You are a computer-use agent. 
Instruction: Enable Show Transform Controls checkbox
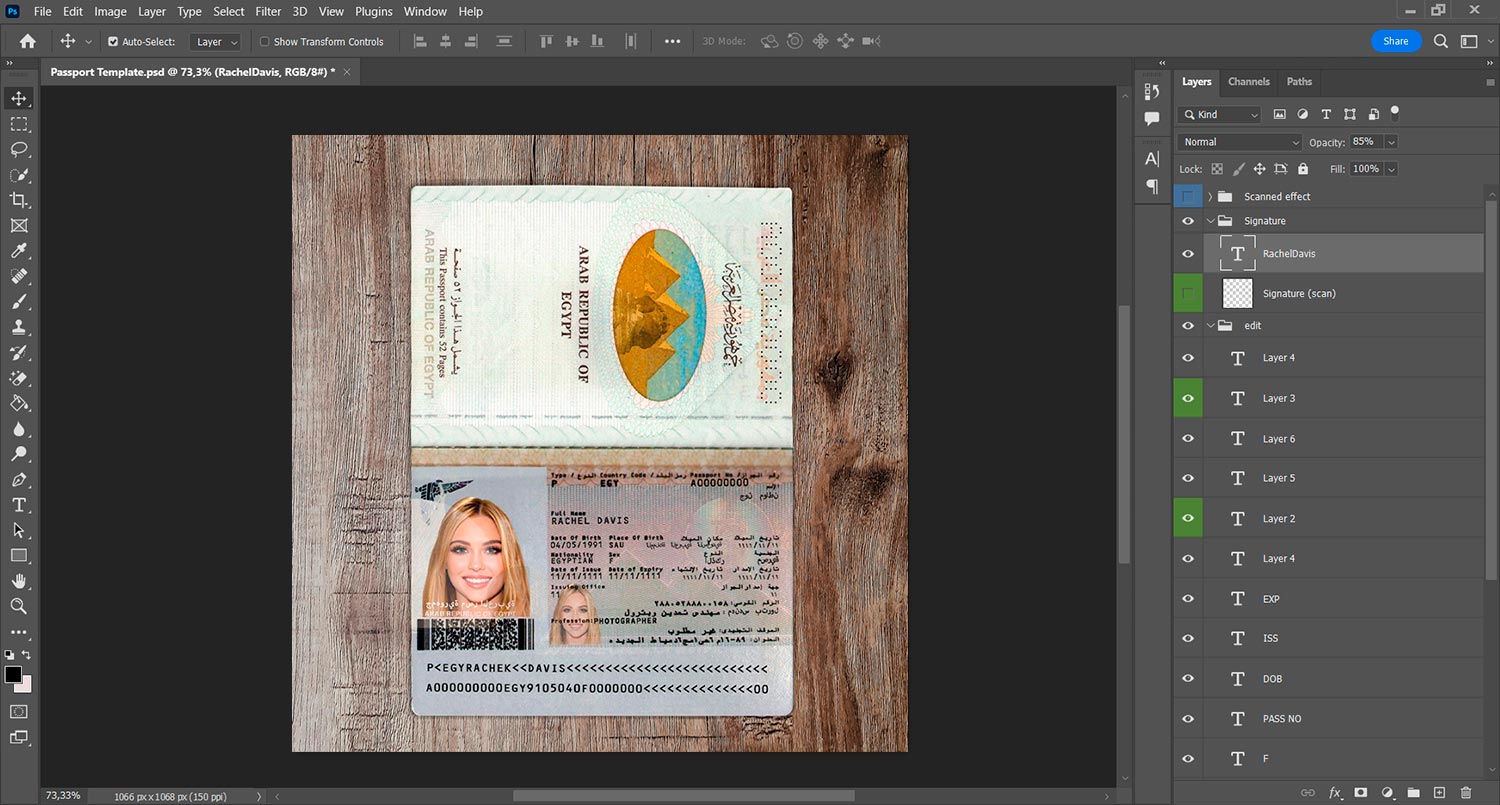click(265, 42)
